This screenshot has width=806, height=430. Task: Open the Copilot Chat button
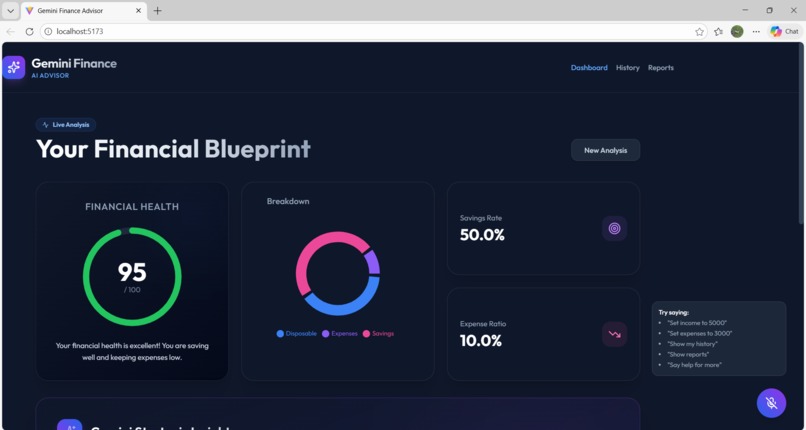click(784, 32)
